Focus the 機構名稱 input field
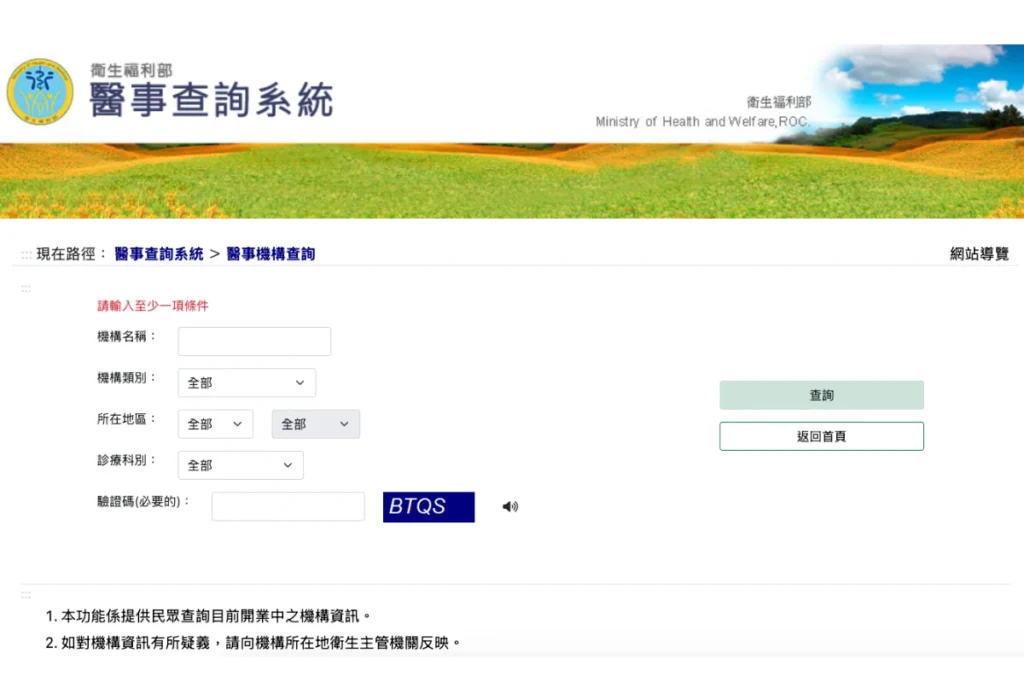The image size is (1024, 683). tap(254, 342)
